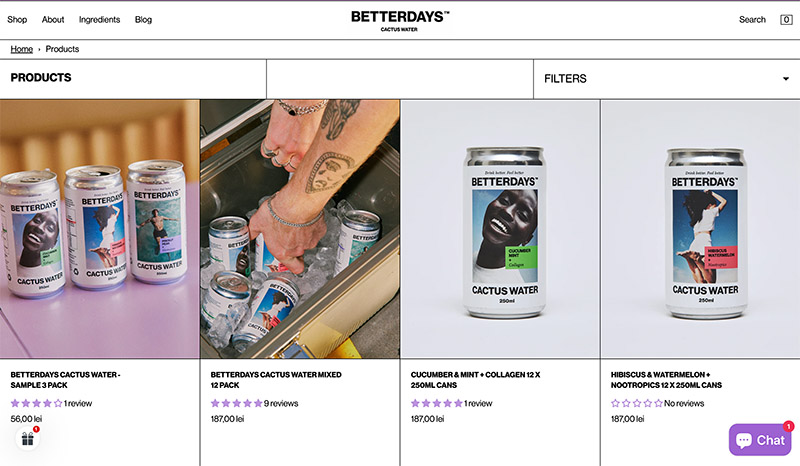Viewport: 800px width, 466px height.
Task: Click the Cucumber & Mint star rating
Action: tap(436, 403)
